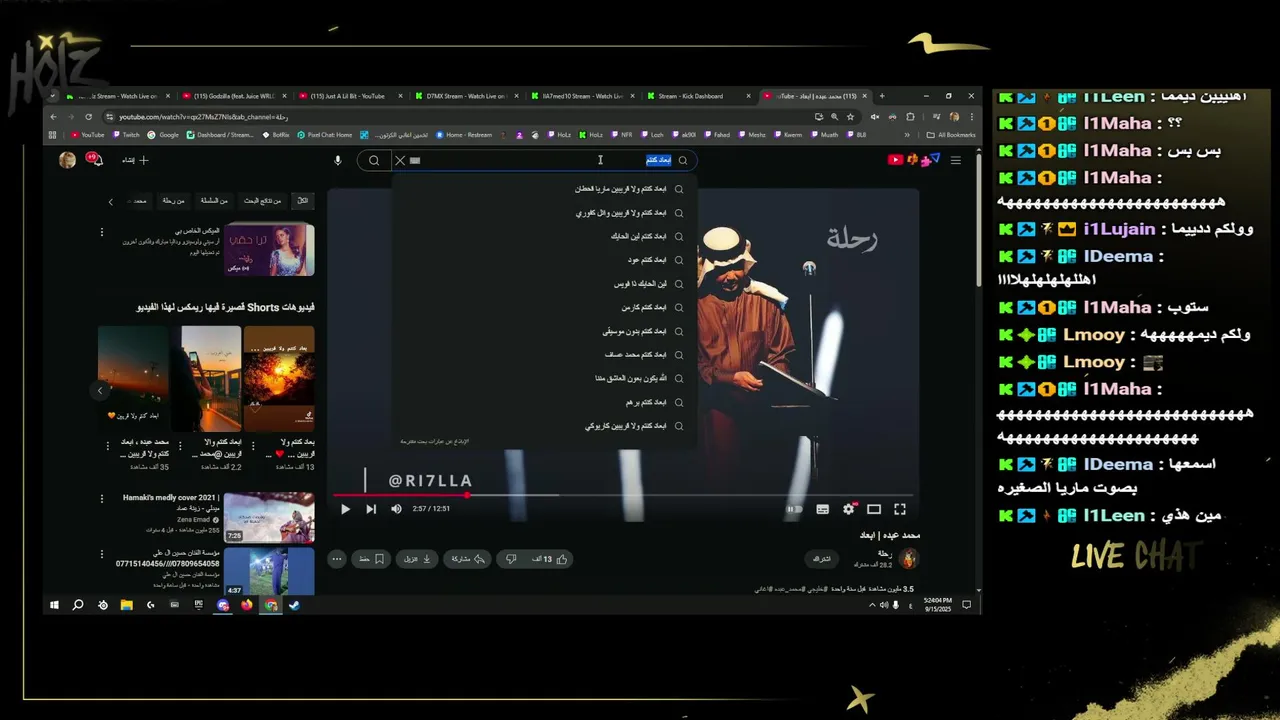Open options for 07715140456 video
The height and width of the screenshot is (720, 1280).
pos(101,554)
